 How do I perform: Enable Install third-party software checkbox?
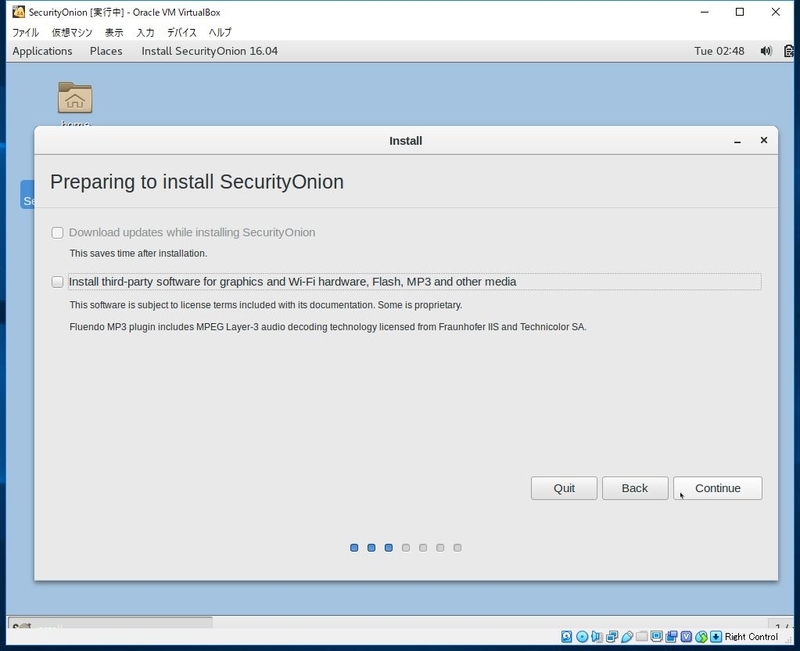[57, 282]
